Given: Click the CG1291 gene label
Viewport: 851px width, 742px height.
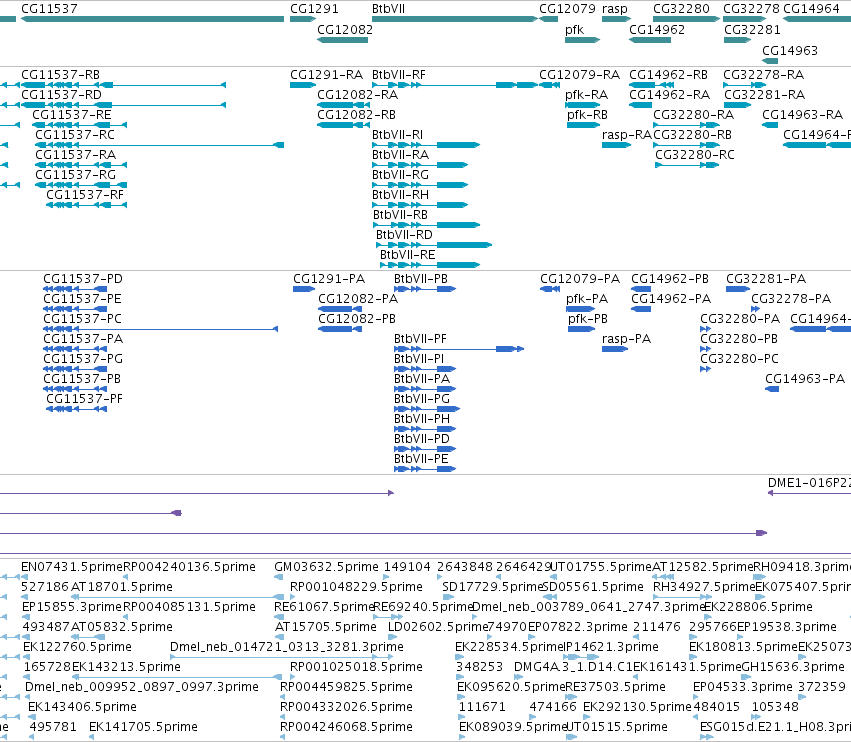Looking at the screenshot, I should tap(314, 9).
